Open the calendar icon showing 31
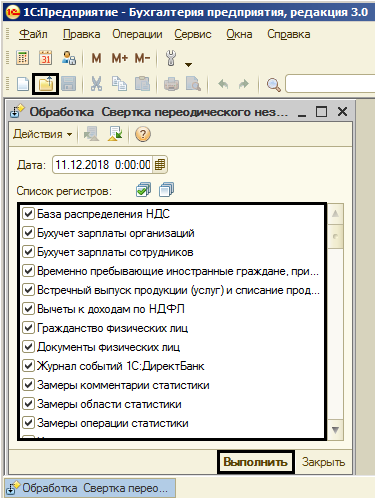375x498 pixels. pos(46,58)
